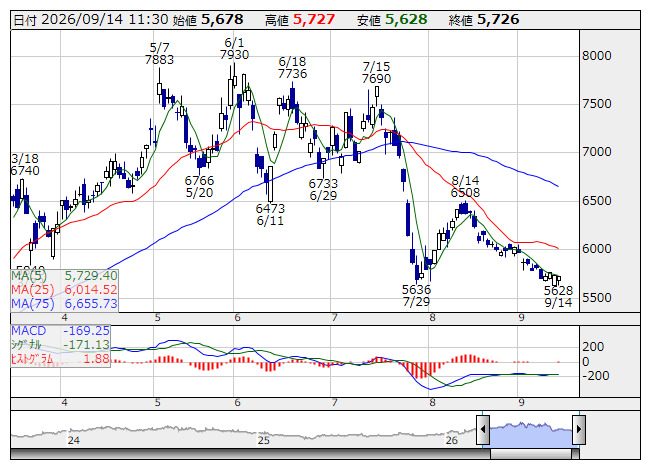Click the 6766 5/20 low label
The image size is (653, 470).
point(199,187)
